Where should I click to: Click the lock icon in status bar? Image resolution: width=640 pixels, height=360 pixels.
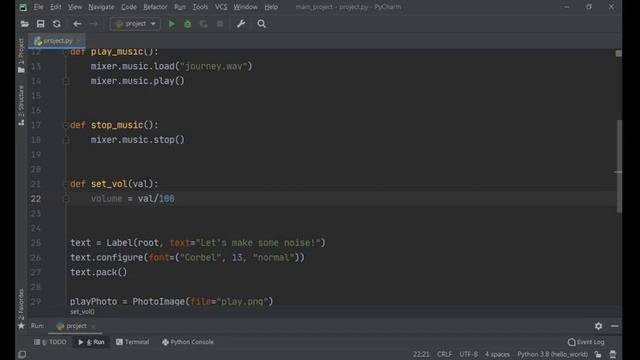pos(598,354)
